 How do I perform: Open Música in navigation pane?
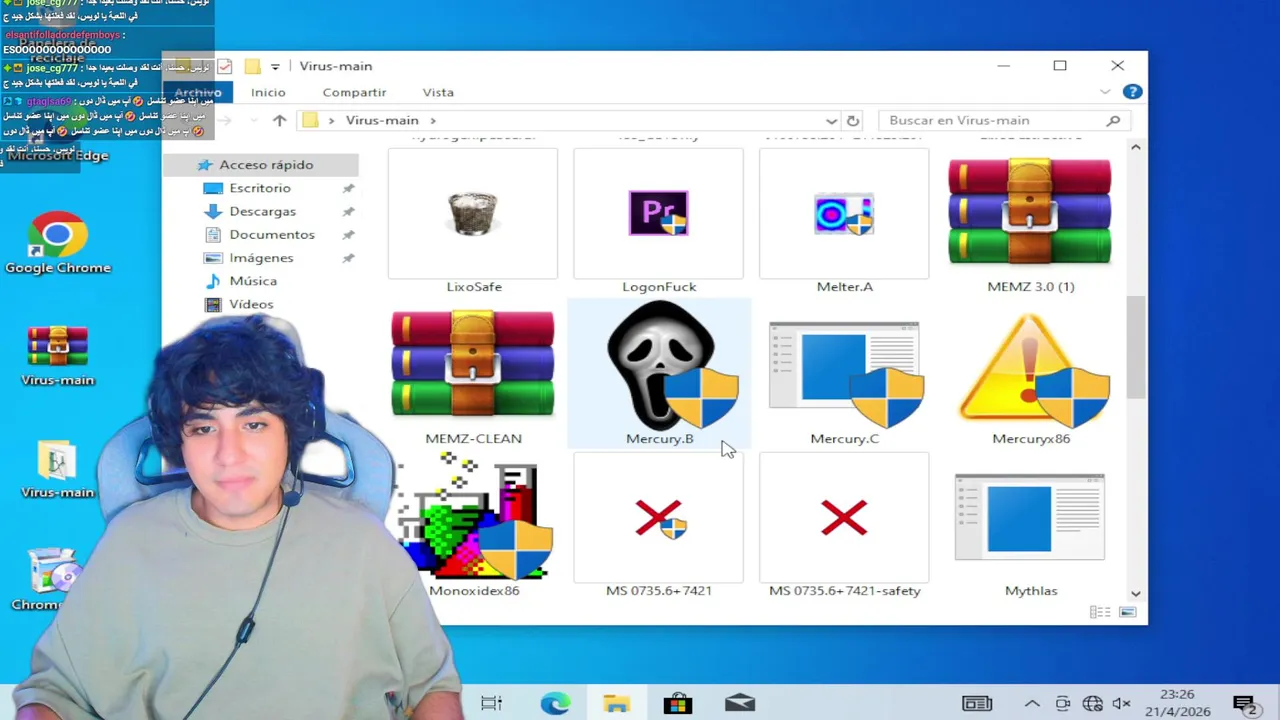pyautogui.click(x=252, y=281)
